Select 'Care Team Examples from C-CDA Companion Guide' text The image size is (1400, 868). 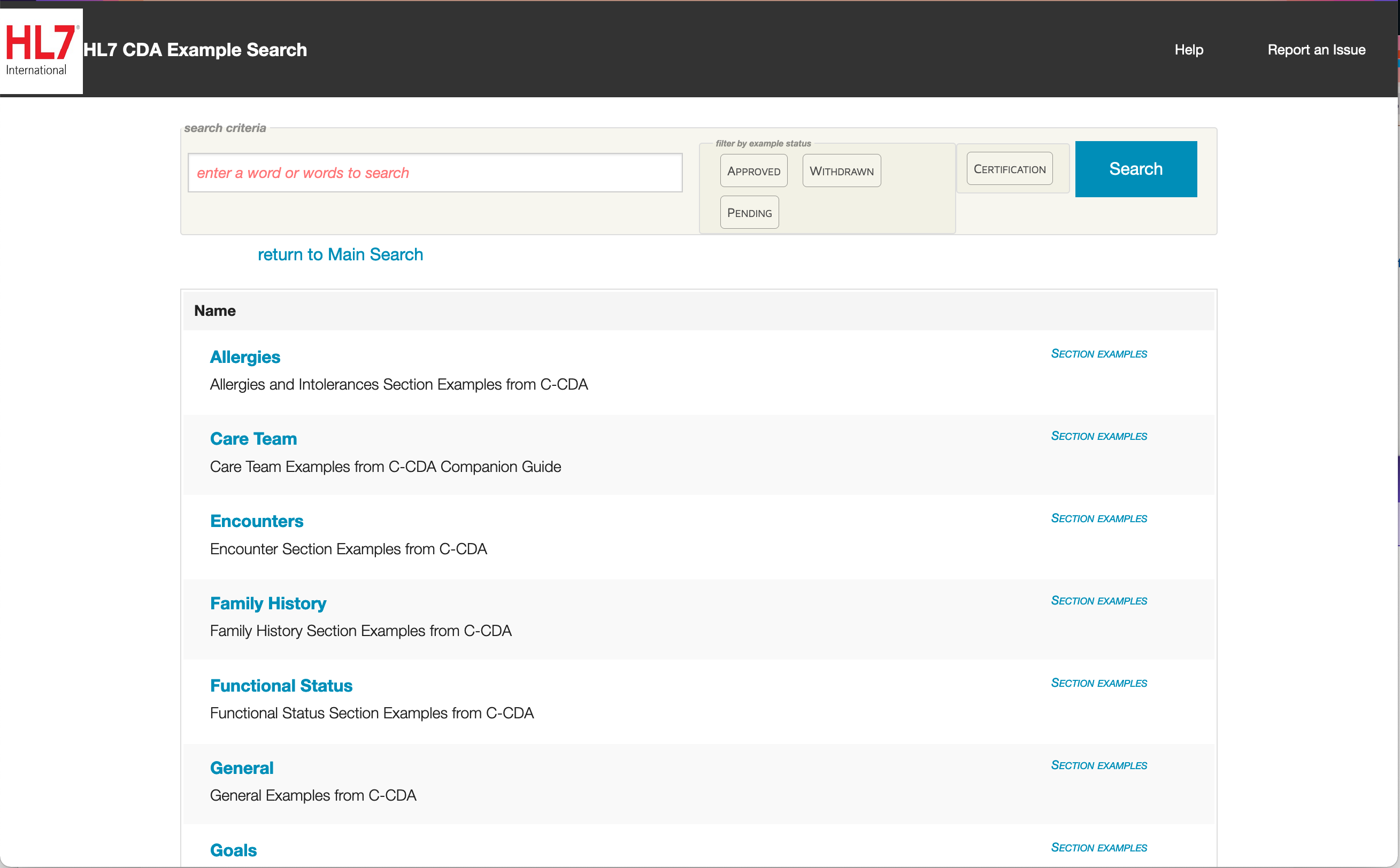coord(386,467)
